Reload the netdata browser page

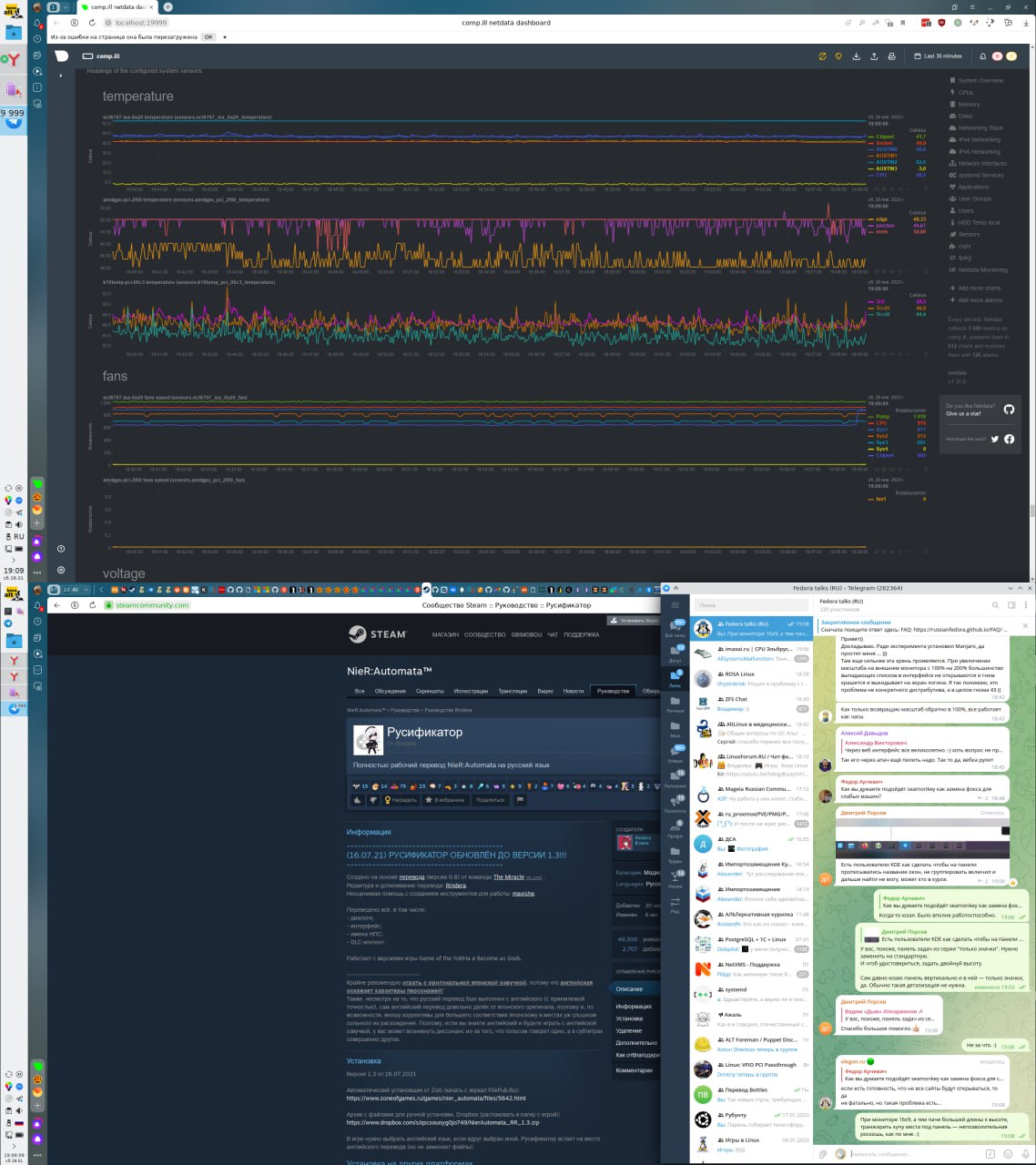(92, 22)
